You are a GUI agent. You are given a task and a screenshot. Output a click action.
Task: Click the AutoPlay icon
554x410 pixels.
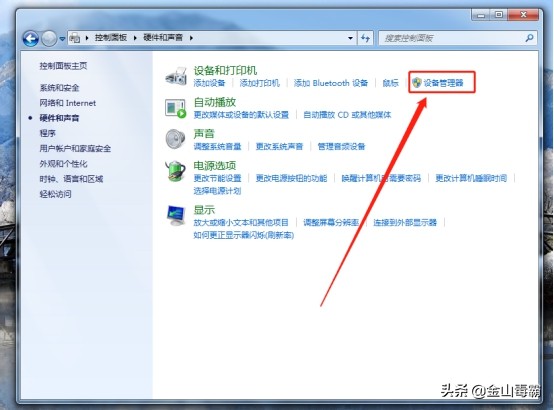coord(176,108)
